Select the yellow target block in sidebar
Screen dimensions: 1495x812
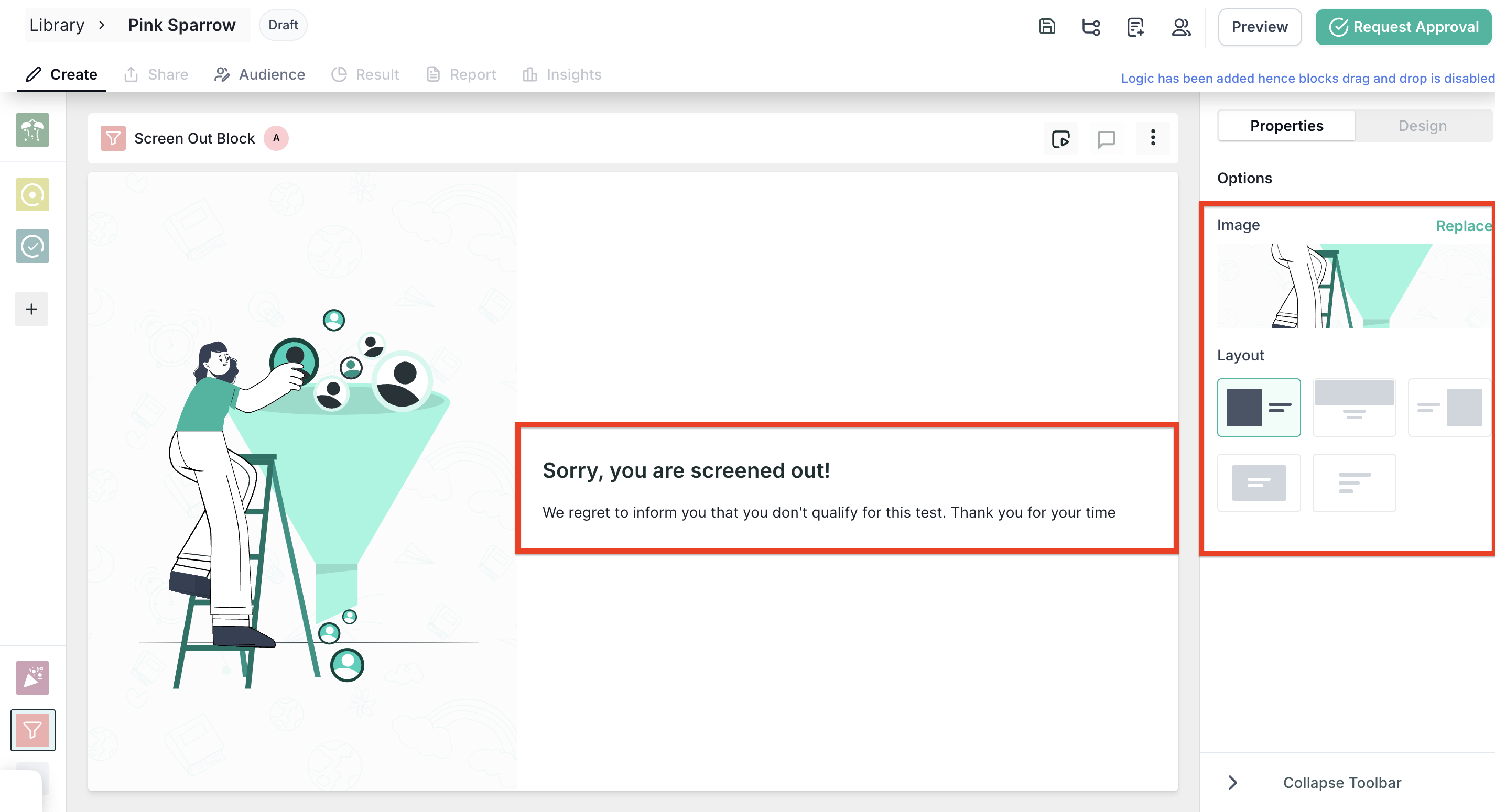pos(32,194)
